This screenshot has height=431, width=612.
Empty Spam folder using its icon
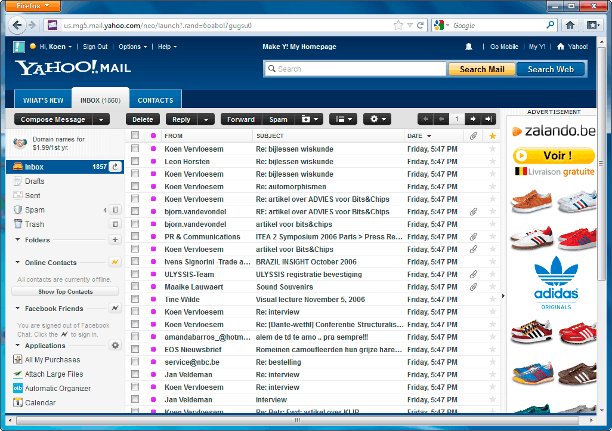(x=115, y=210)
